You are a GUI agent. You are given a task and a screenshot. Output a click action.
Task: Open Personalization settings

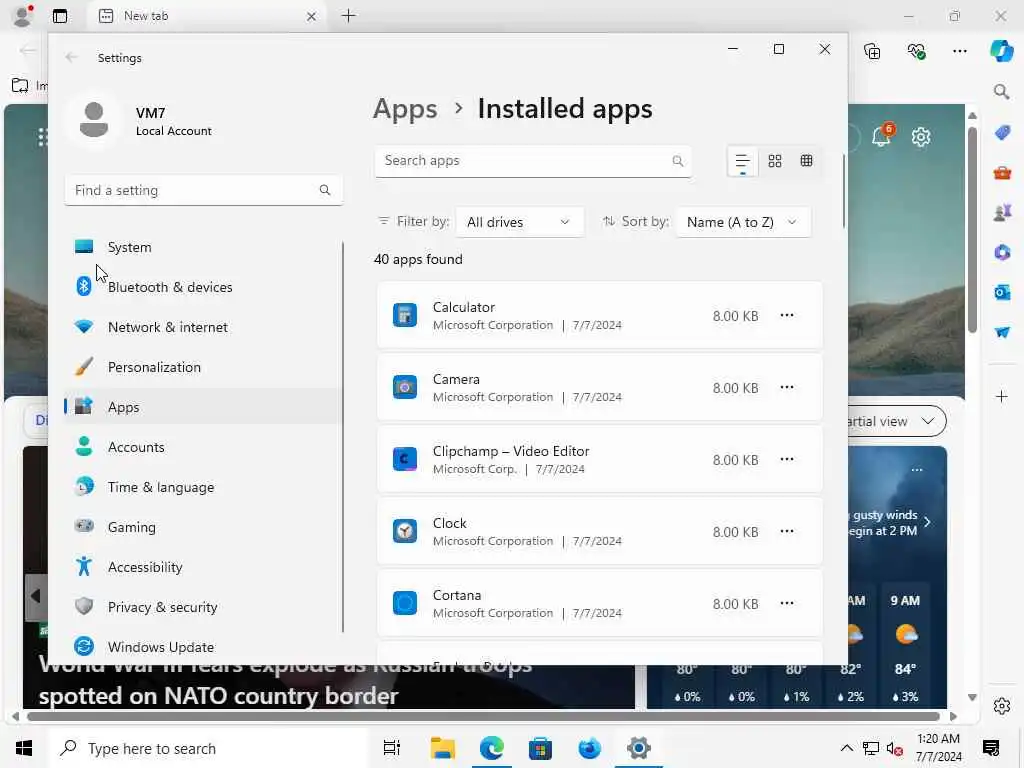tap(204, 367)
